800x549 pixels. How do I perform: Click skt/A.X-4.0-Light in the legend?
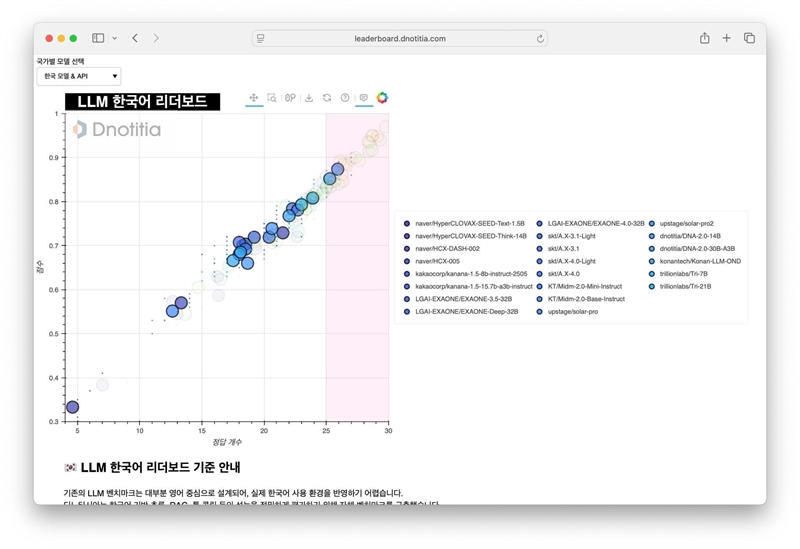(566, 261)
